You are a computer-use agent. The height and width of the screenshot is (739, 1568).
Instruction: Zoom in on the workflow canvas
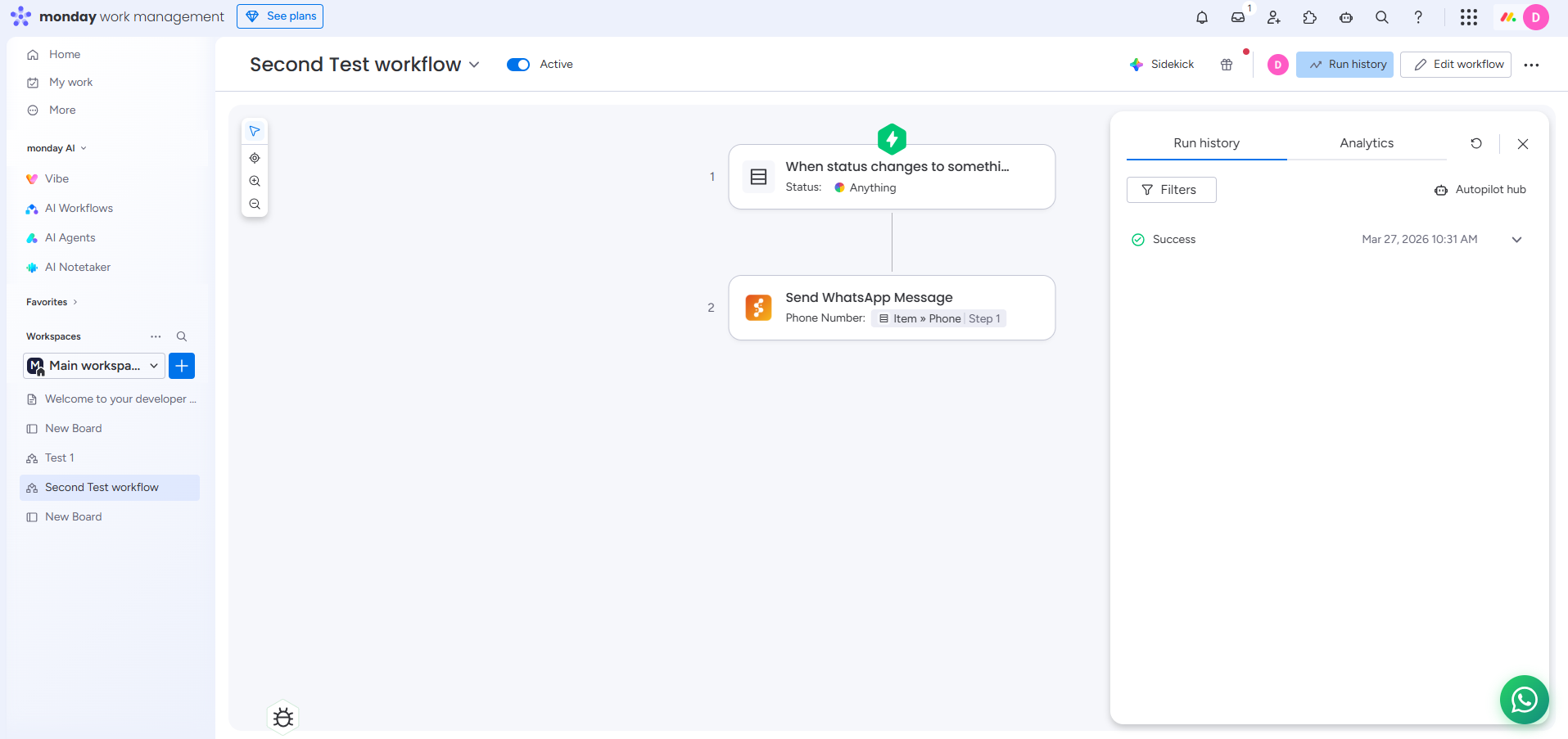point(255,181)
